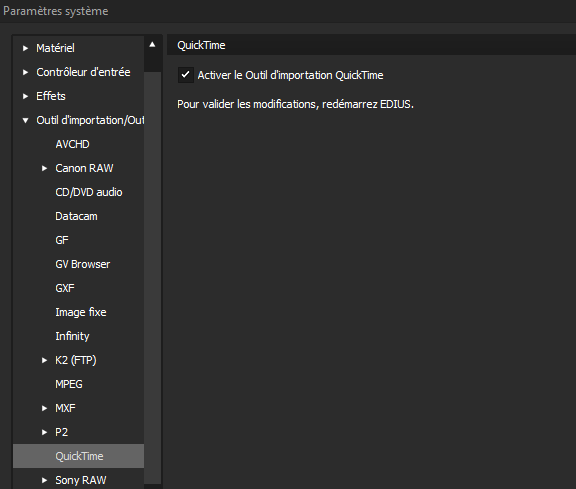The image size is (576, 489).
Task: Expand the Effets section arrow
Action: 25,96
